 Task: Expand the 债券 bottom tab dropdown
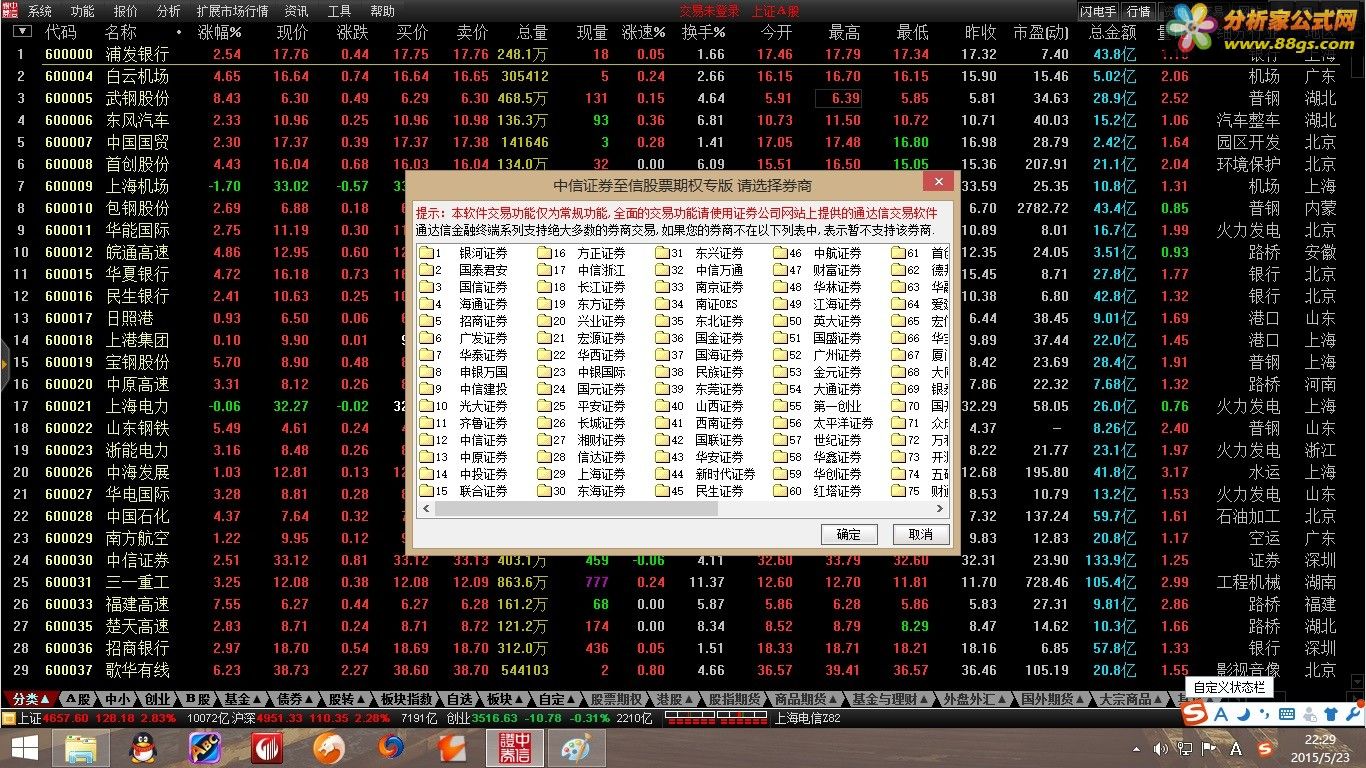point(295,699)
